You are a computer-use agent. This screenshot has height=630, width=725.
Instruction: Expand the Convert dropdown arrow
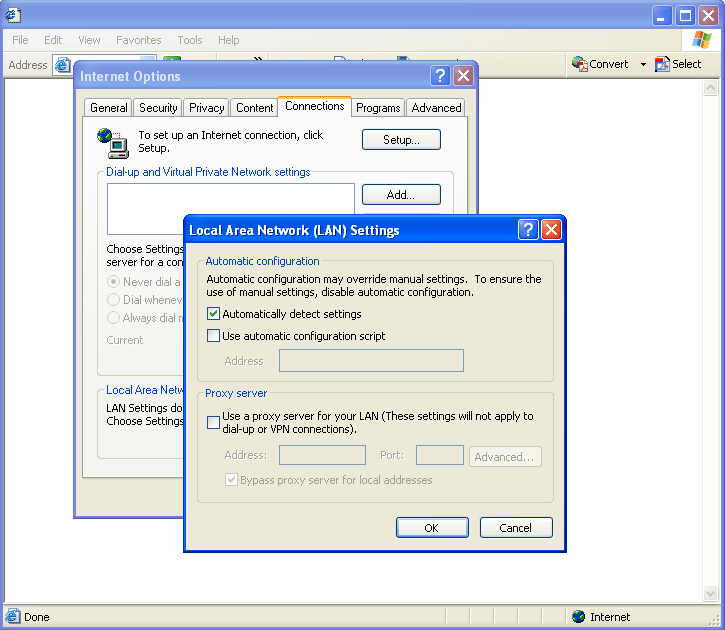tap(643, 64)
